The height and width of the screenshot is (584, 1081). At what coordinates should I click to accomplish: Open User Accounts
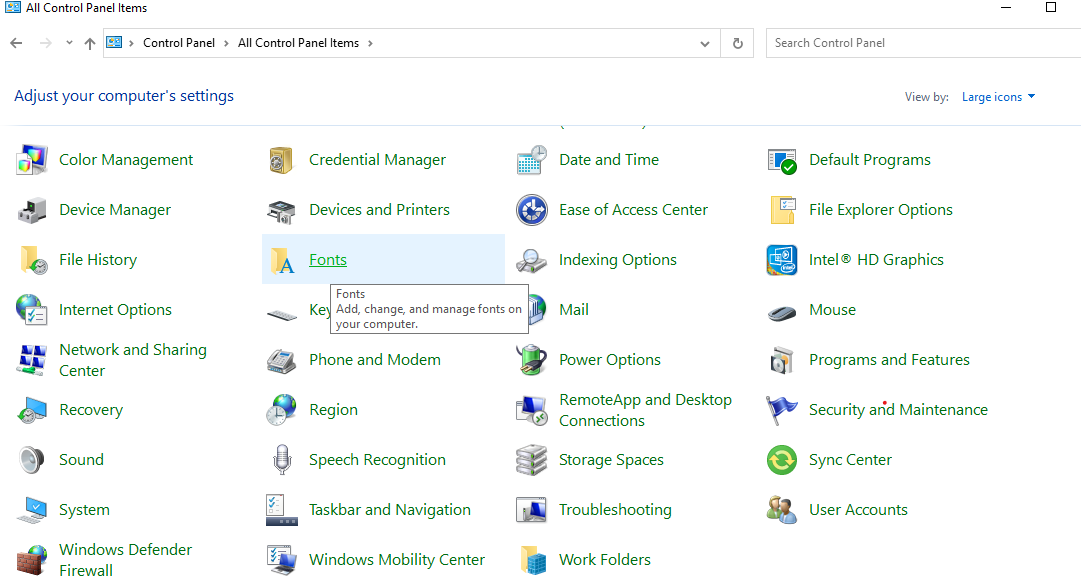pyautogui.click(x=857, y=509)
